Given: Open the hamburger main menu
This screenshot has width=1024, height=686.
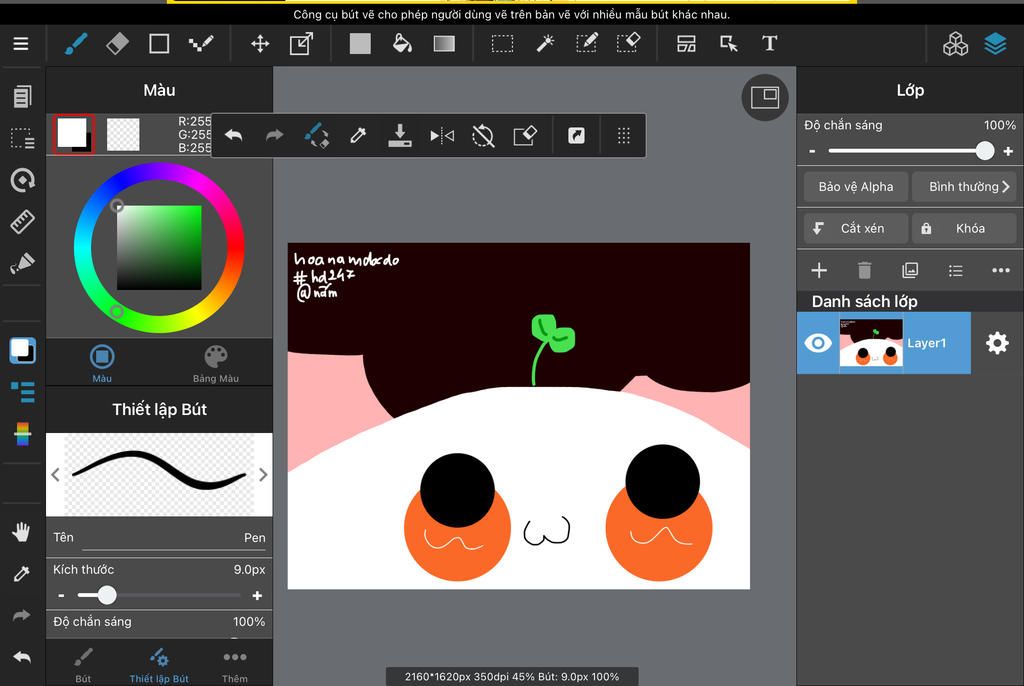Looking at the screenshot, I should (21, 44).
